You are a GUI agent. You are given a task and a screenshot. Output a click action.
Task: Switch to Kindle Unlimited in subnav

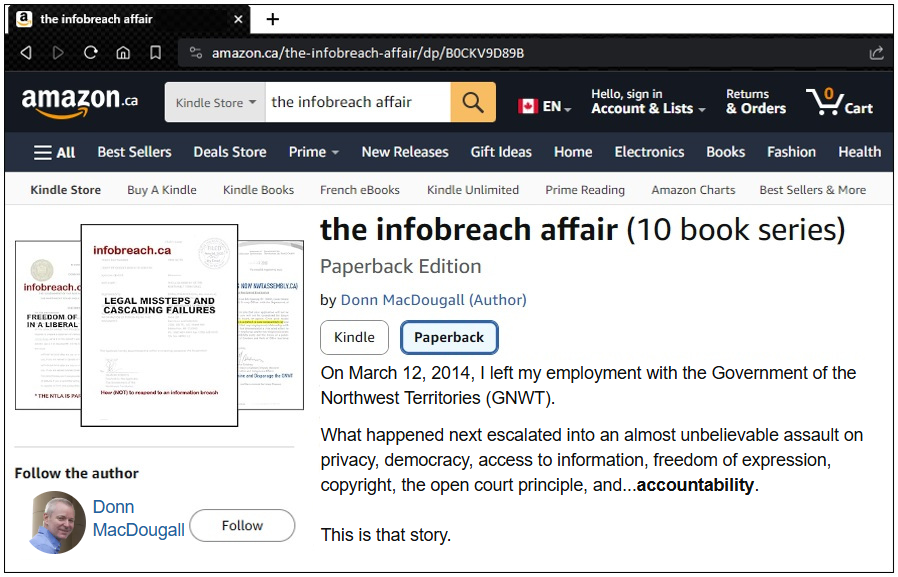(x=472, y=190)
